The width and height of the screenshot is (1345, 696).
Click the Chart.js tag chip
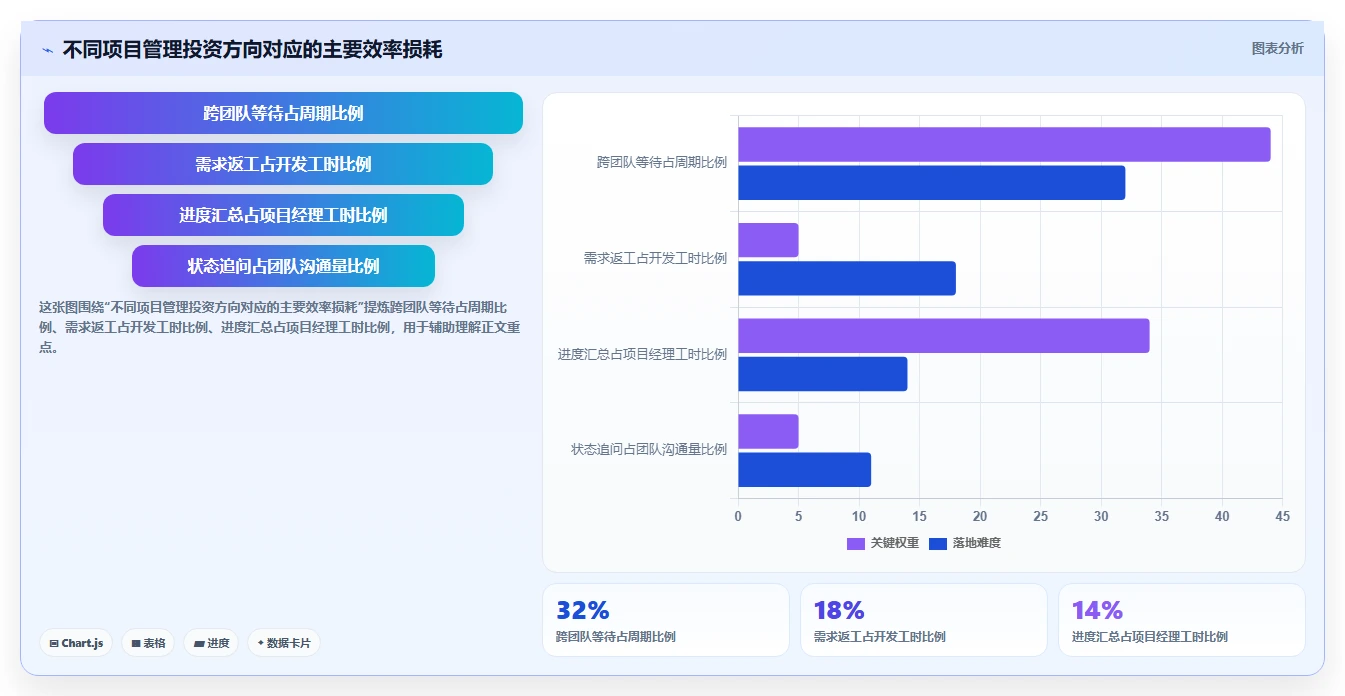tap(76, 643)
